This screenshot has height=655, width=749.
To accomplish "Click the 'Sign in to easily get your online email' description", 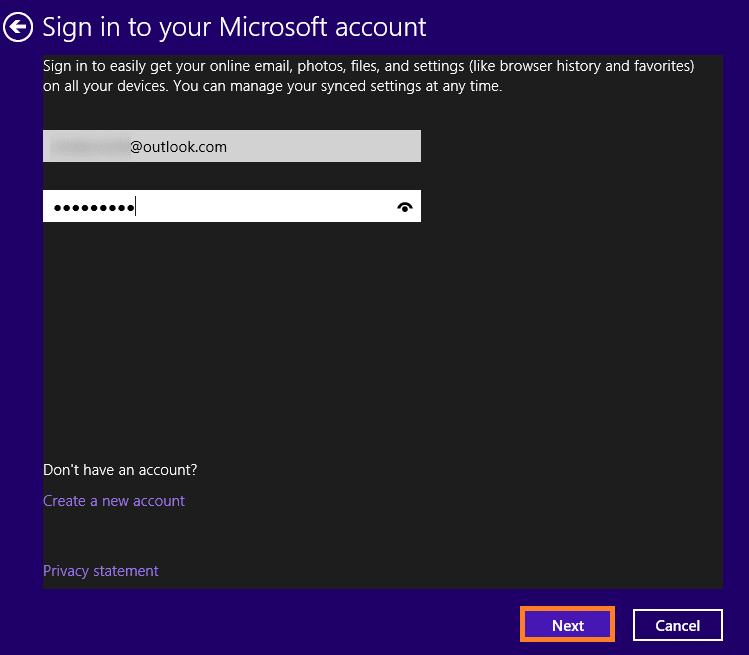I will (368, 76).
